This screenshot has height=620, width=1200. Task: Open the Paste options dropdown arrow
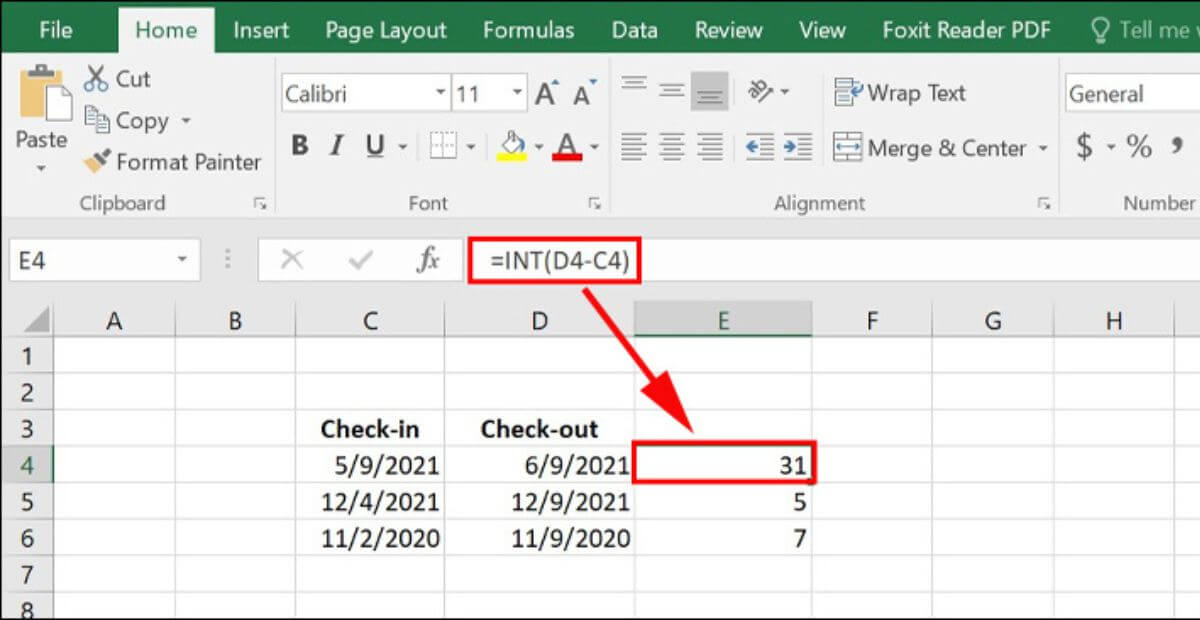tap(41, 167)
